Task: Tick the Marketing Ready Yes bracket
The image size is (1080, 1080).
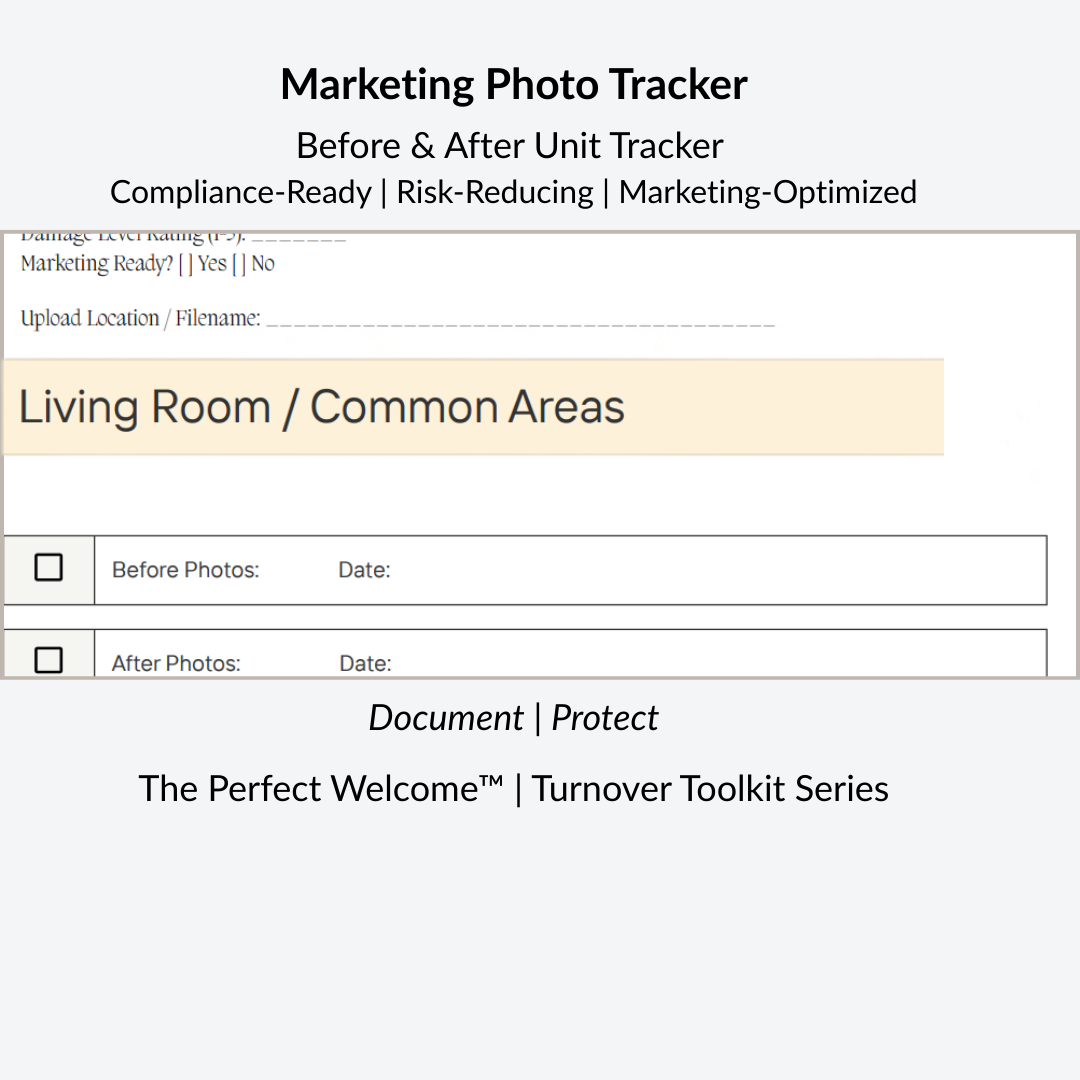Action: [x=185, y=264]
